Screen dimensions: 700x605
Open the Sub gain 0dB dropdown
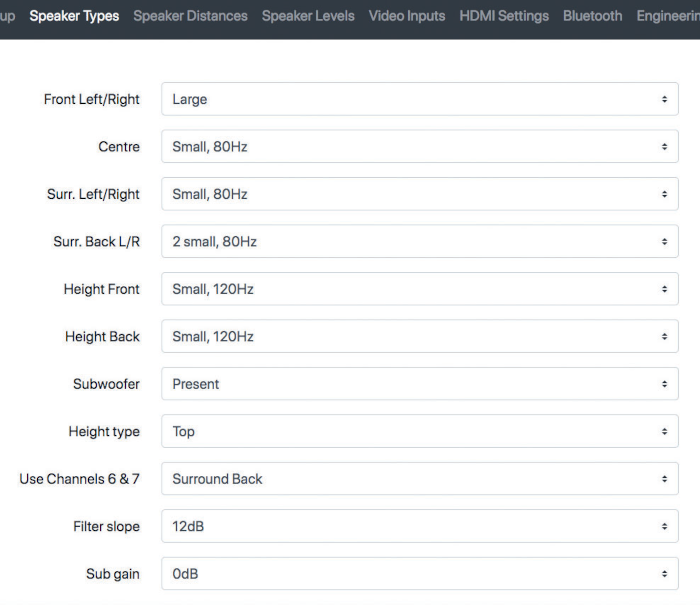[x=420, y=574]
